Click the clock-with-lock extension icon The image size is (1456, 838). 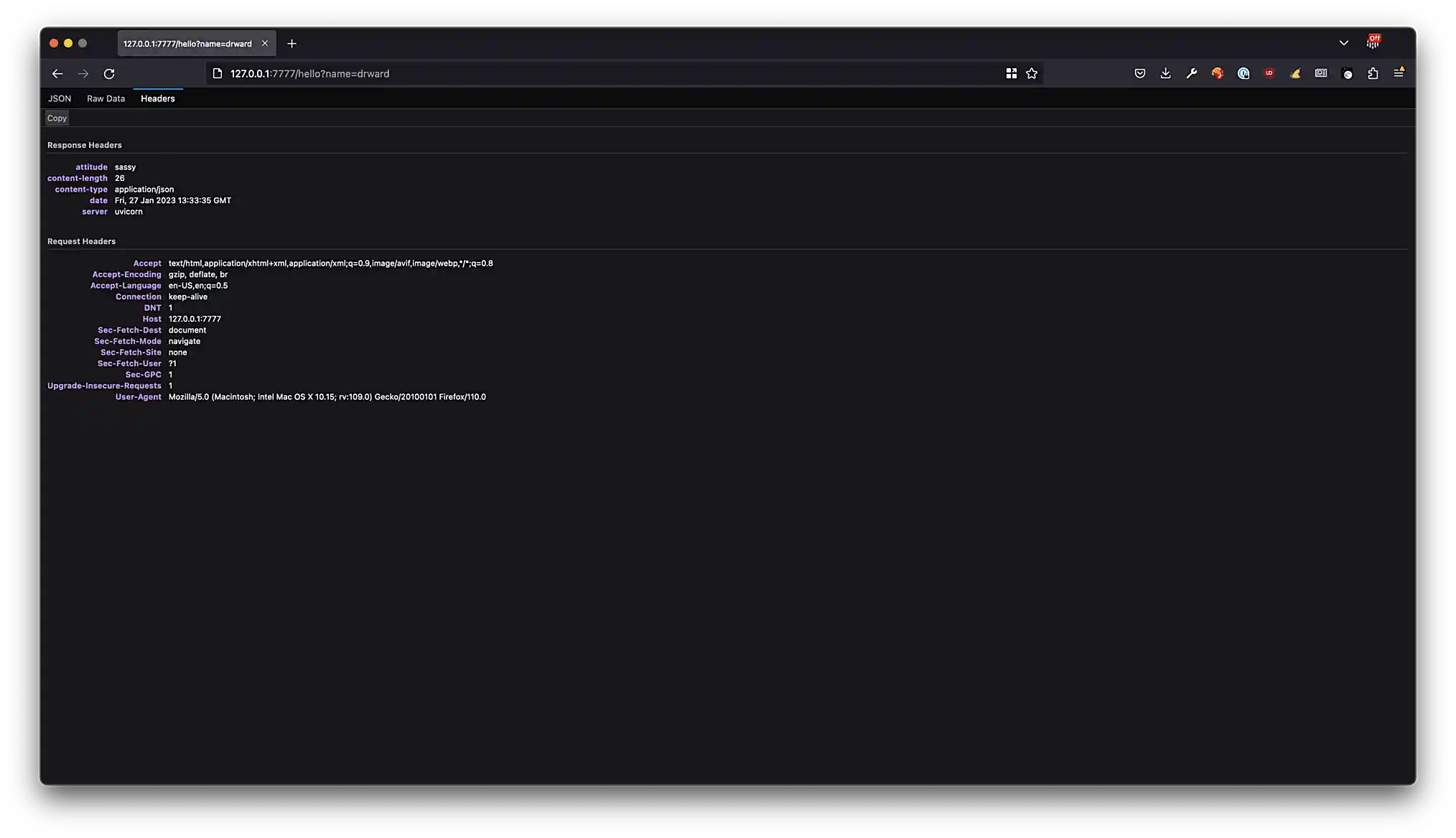point(1243,73)
